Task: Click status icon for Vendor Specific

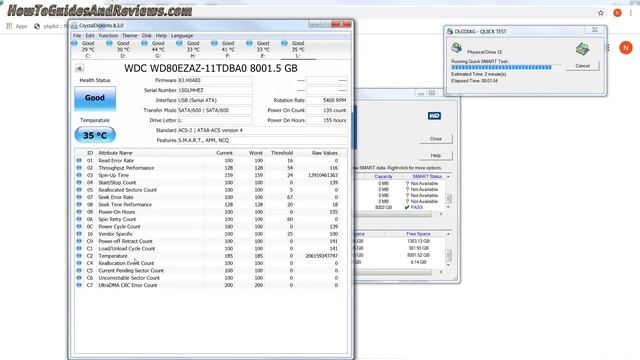Action: [79, 234]
